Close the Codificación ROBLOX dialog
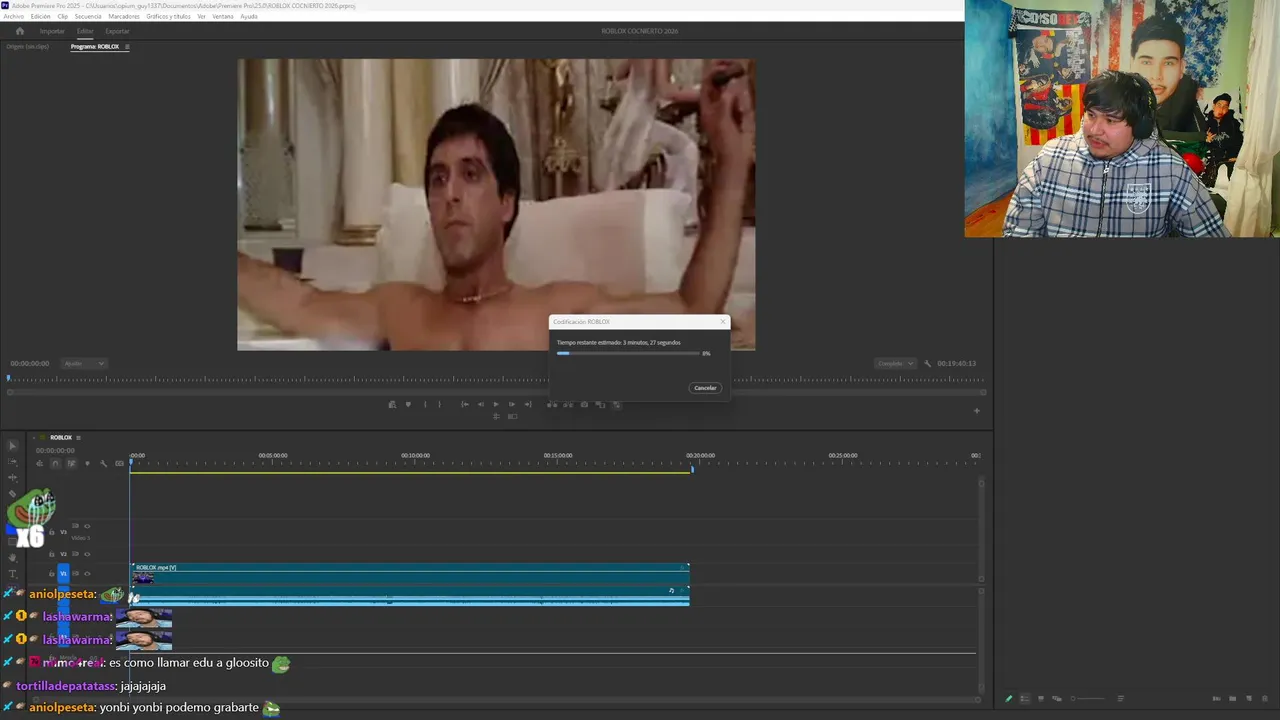Viewport: 1280px width, 720px height. [722, 321]
